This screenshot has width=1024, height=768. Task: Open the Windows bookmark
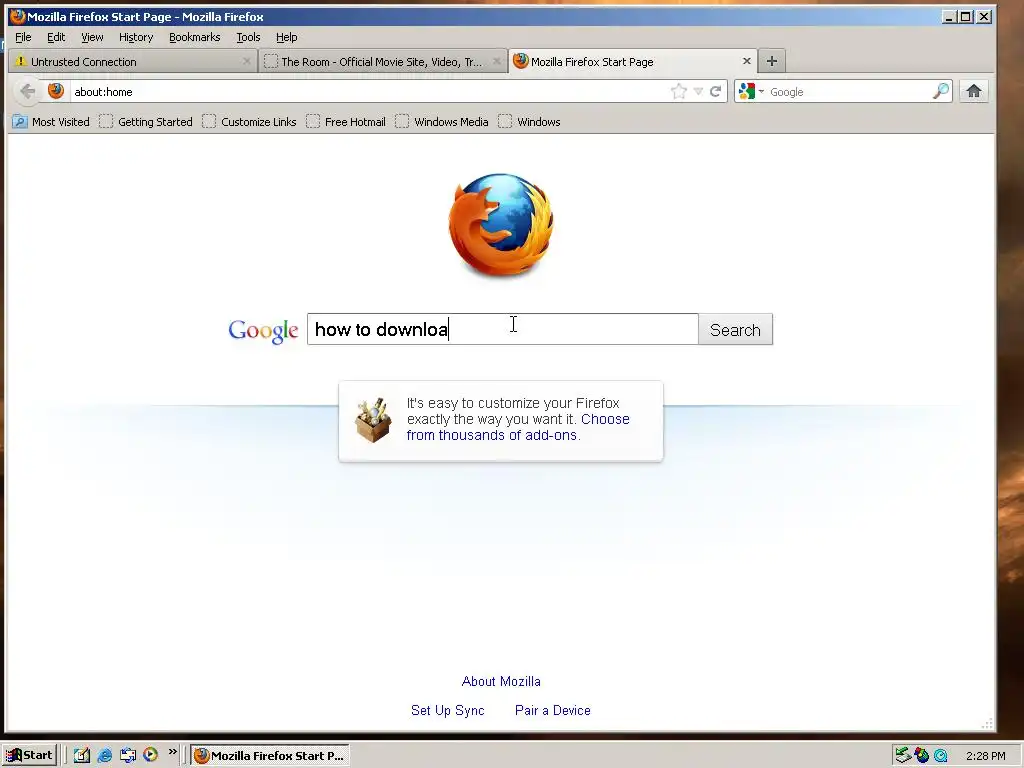[x=529, y=121]
